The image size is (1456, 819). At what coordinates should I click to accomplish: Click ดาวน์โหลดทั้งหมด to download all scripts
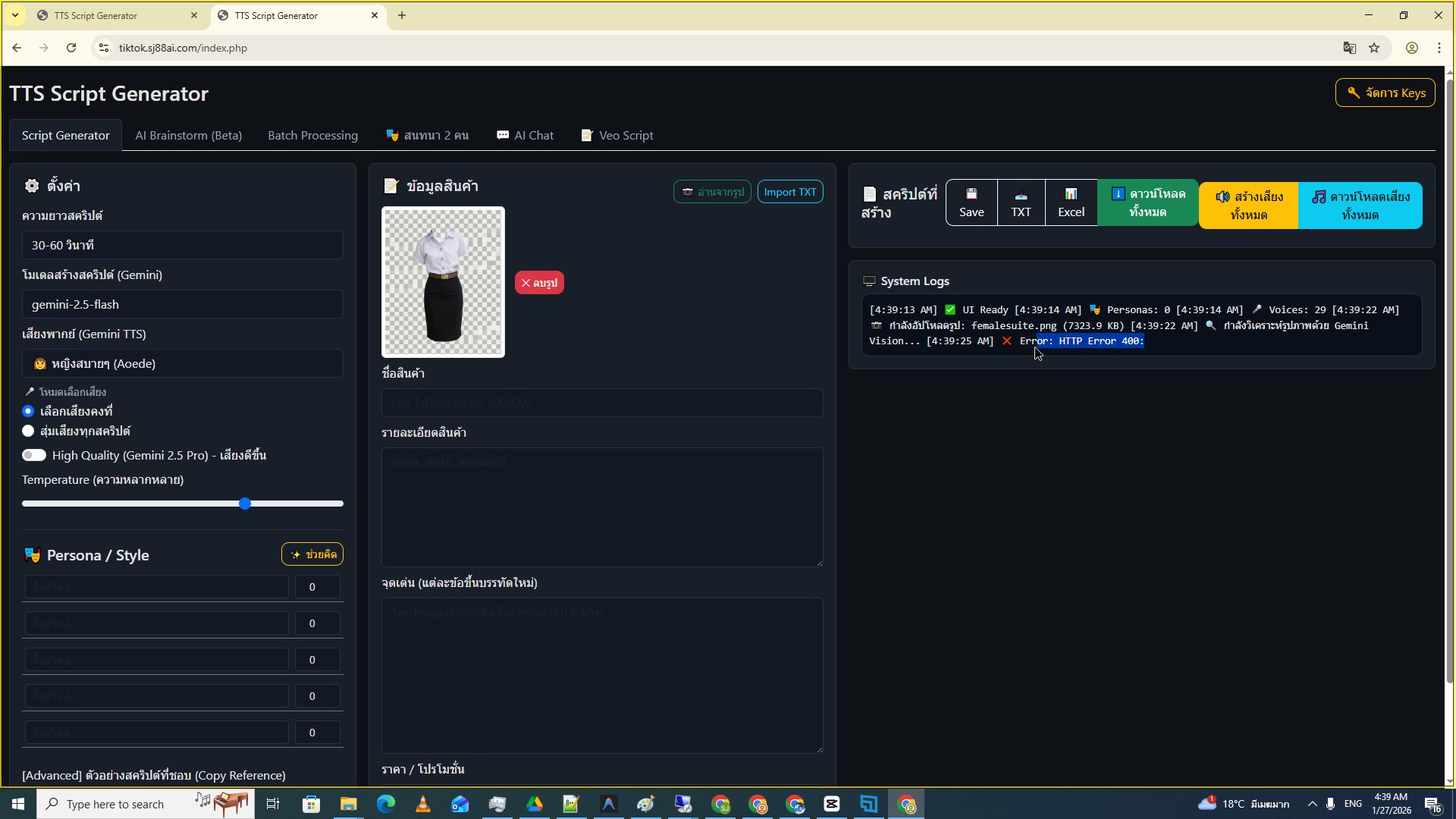[1147, 202]
